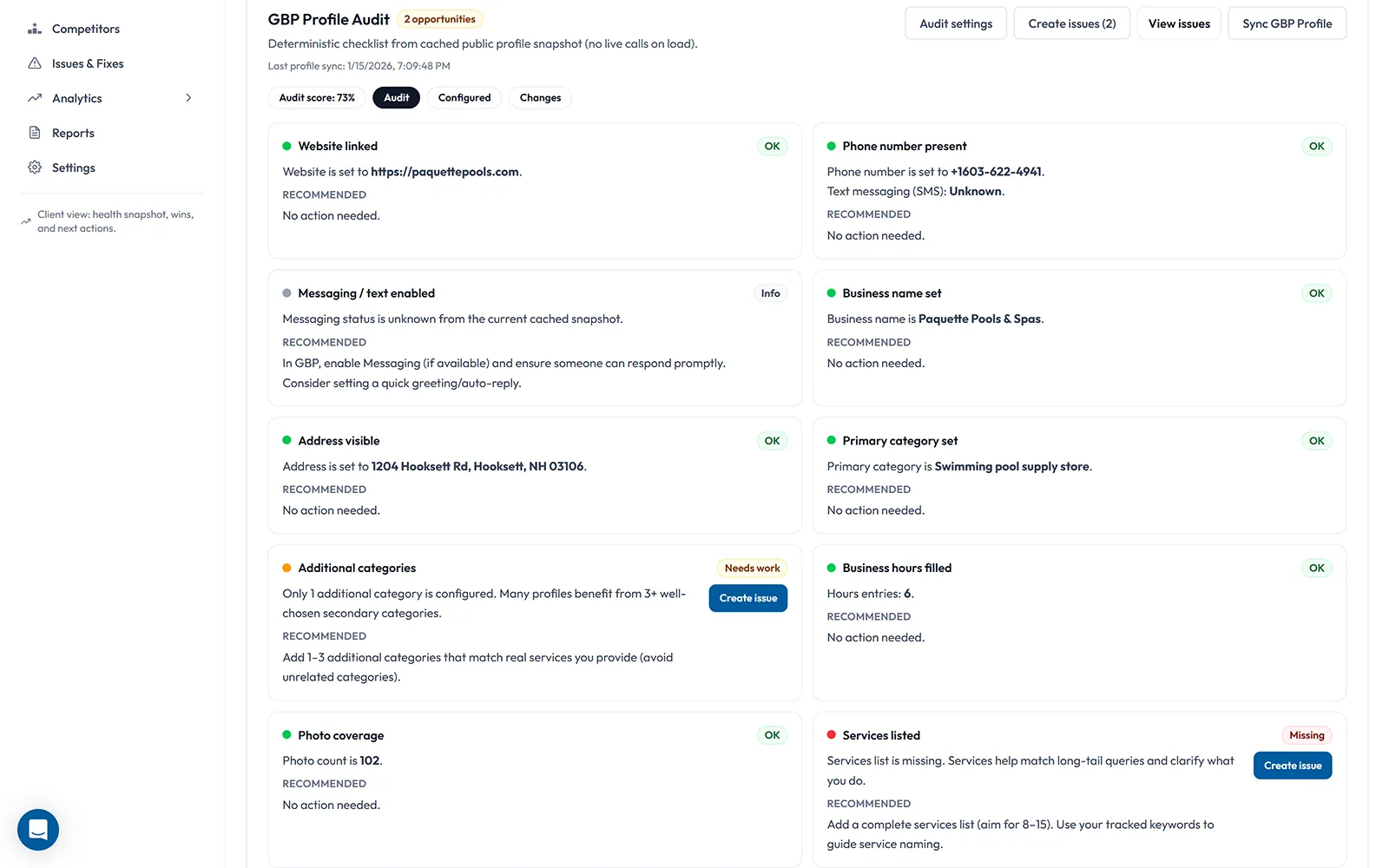
Task: Click Create issue for Additional categories
Action: (x=747, y=598)
